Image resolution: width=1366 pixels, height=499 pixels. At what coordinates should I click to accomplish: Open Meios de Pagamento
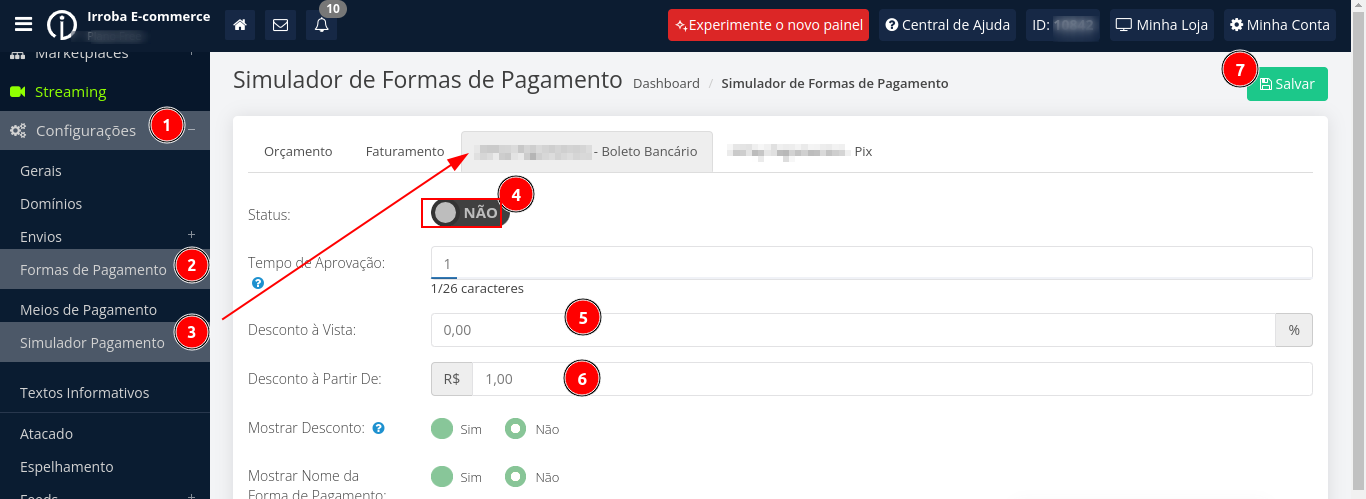pyautogui.click(x=88, y=310)
